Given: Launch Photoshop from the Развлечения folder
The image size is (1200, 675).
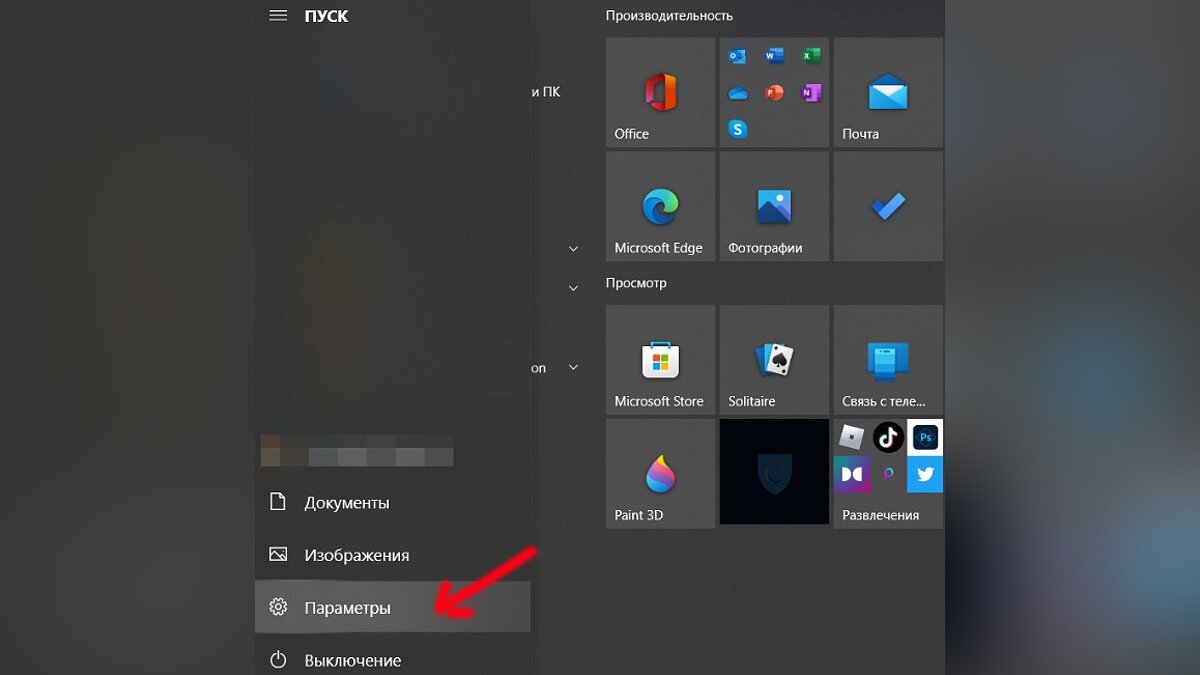Looking at the screenshot, I should coord(925,437).
